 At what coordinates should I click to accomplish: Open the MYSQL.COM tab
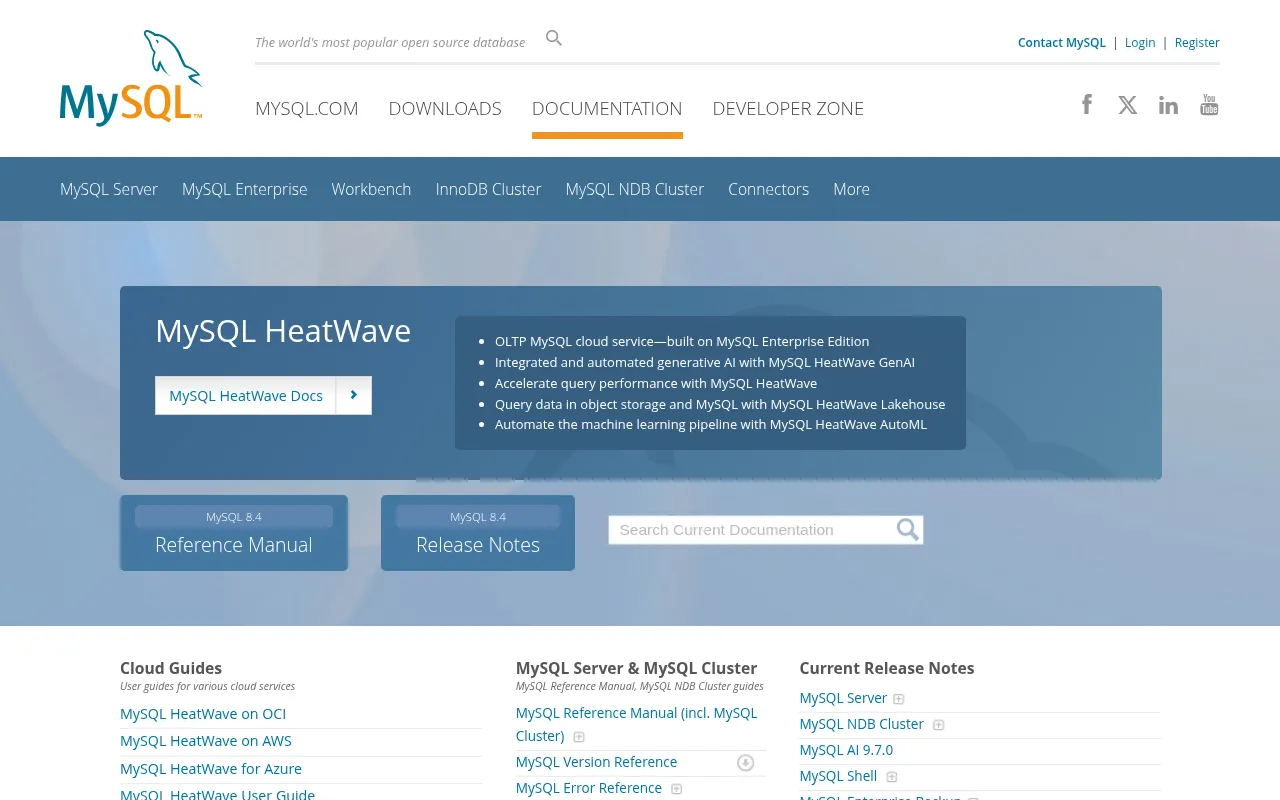click(307, 108)
